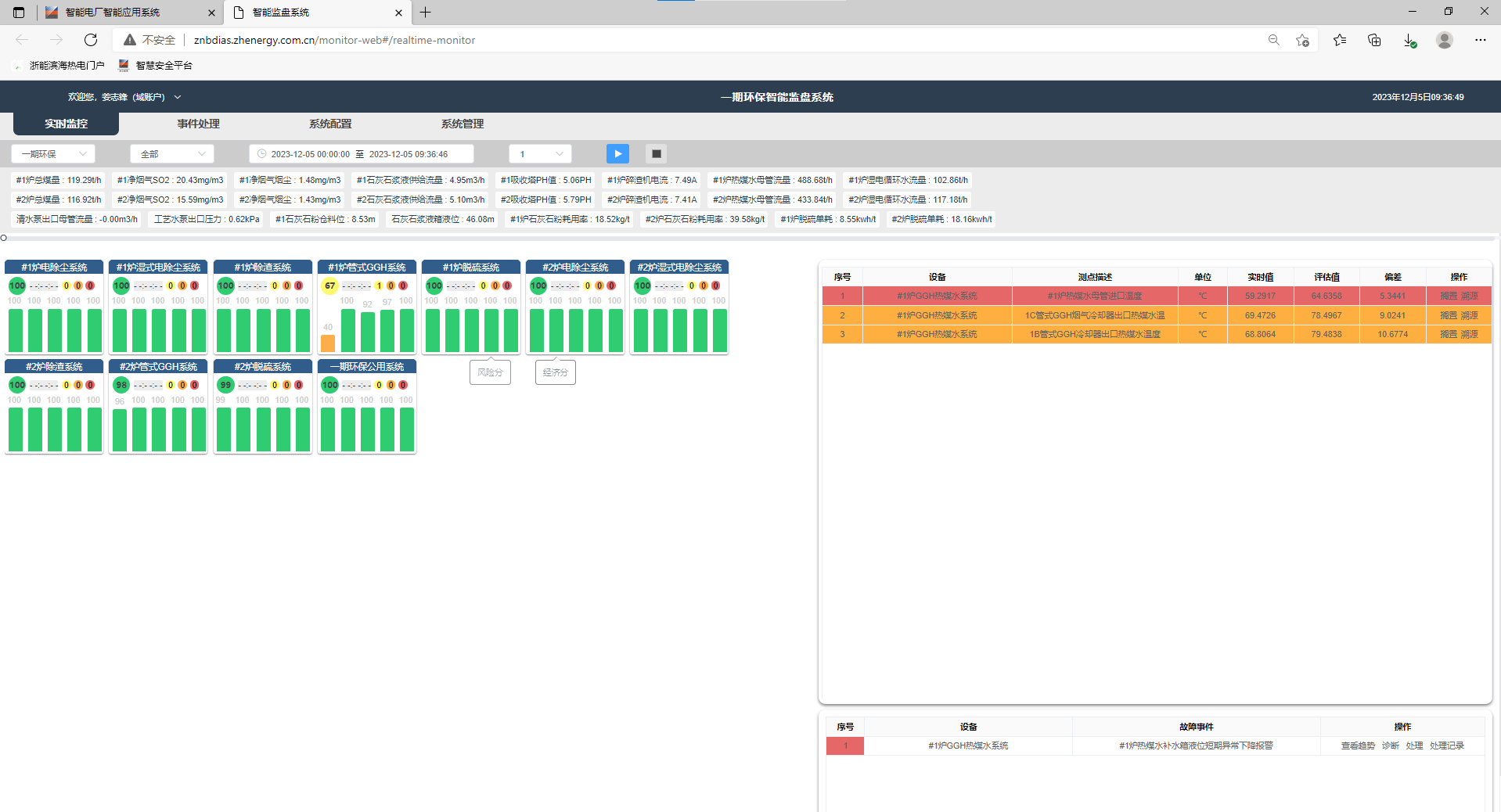This screenshot has height=812, width=1501.
Task: Refresh the browser page
Action: pyautogui.click(x=91, y=40)
